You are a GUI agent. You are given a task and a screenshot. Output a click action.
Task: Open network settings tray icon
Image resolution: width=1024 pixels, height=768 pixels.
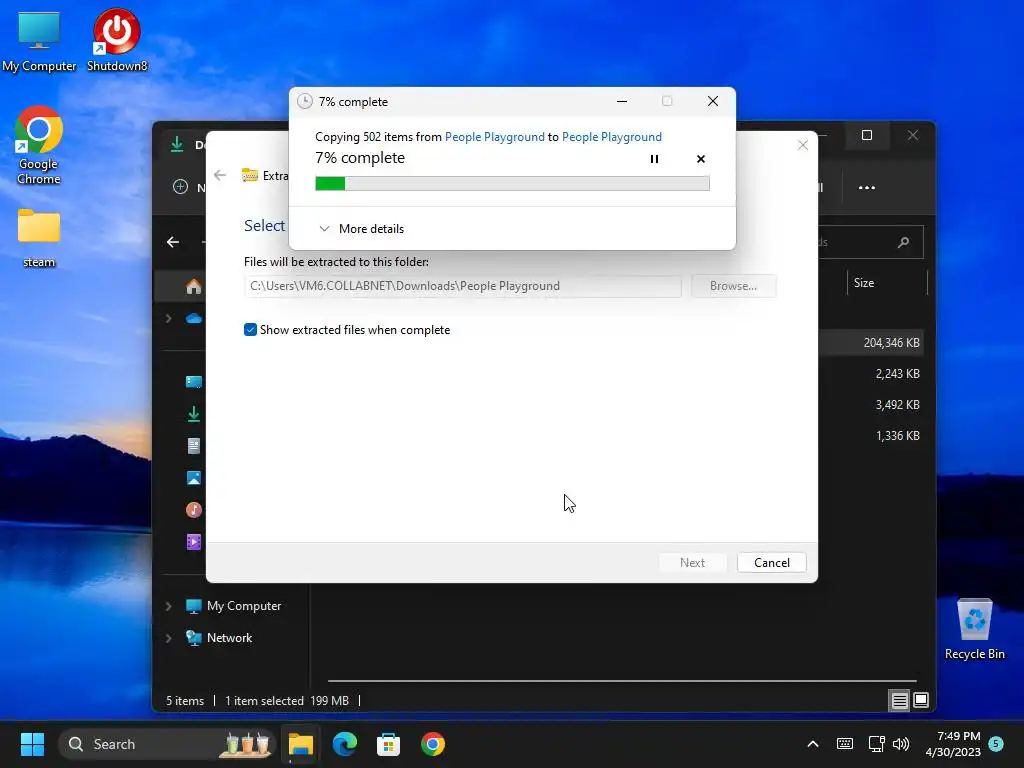tap(876, 744)
